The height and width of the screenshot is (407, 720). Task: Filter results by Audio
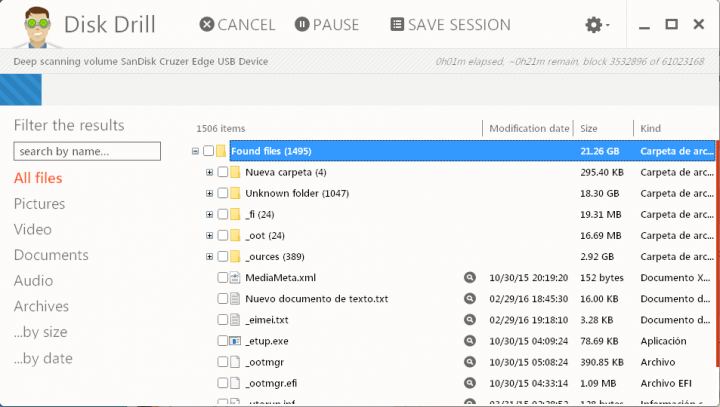[x=34, y=281]
